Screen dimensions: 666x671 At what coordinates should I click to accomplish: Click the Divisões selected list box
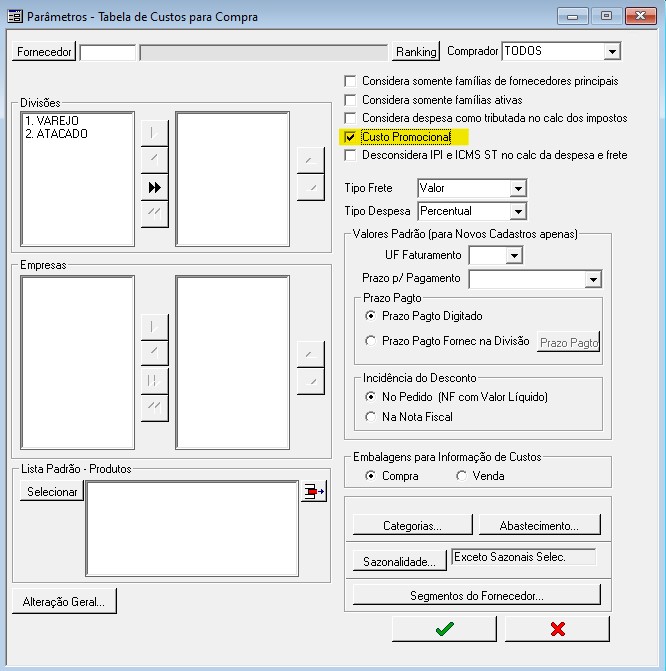tap(232, 179)
